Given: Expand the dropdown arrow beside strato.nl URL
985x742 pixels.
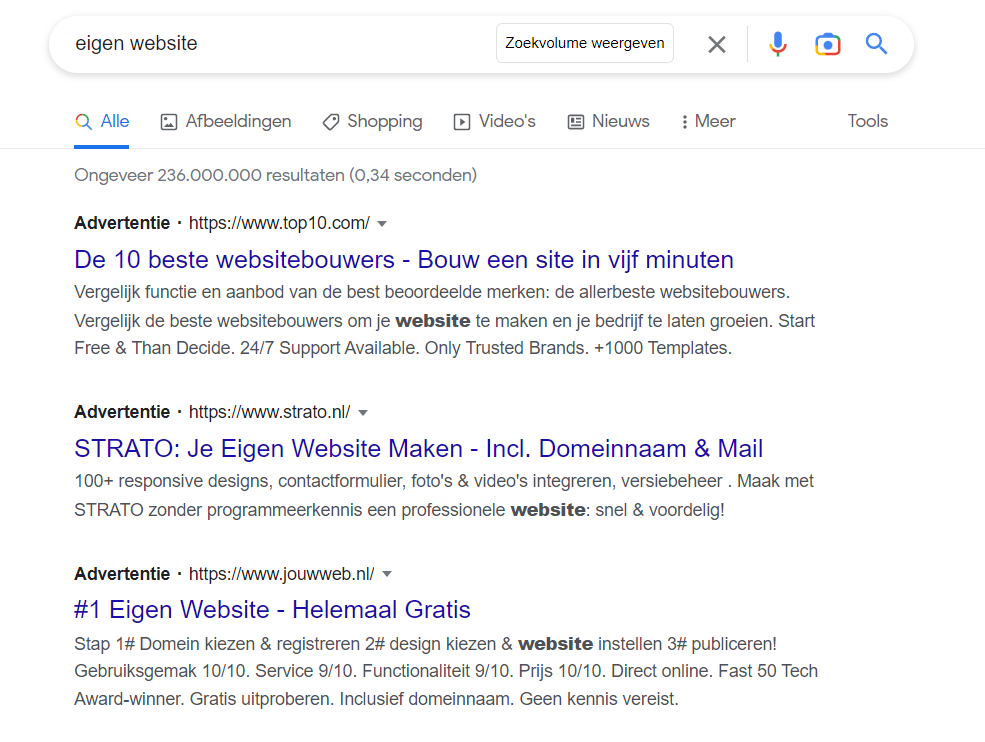Looking at the screenshot, I should click(363, 412).
